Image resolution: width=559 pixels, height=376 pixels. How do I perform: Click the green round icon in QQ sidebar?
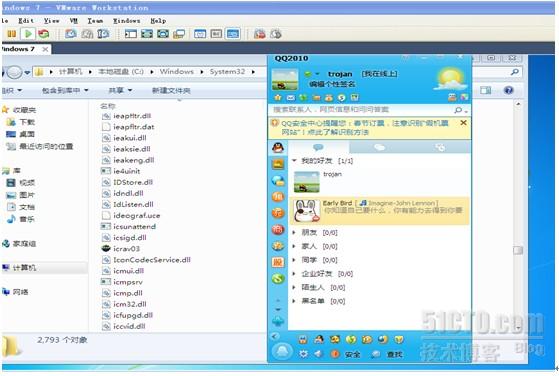pos(278,279)
